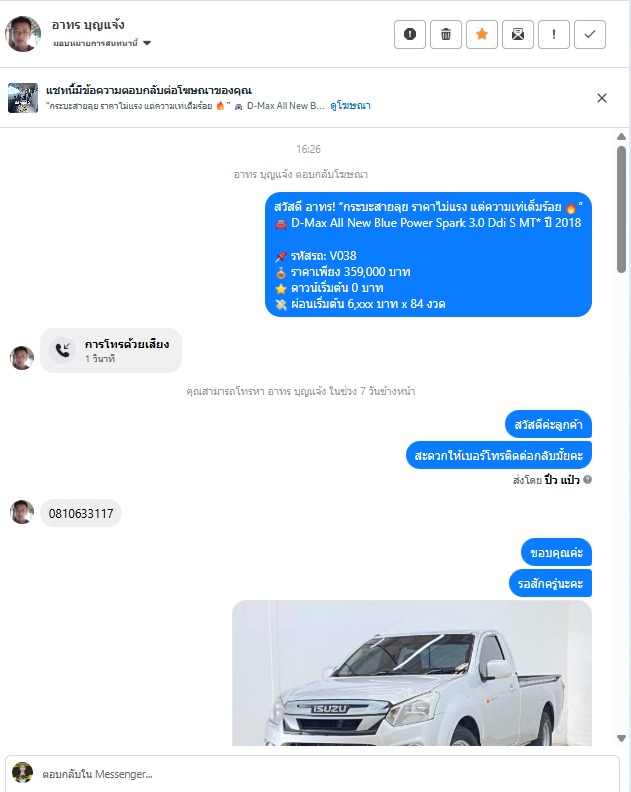Viewport: 631px width, 792px height.
Task: Flag priority with the exclamation mark icon
Action: click(554, 34)
